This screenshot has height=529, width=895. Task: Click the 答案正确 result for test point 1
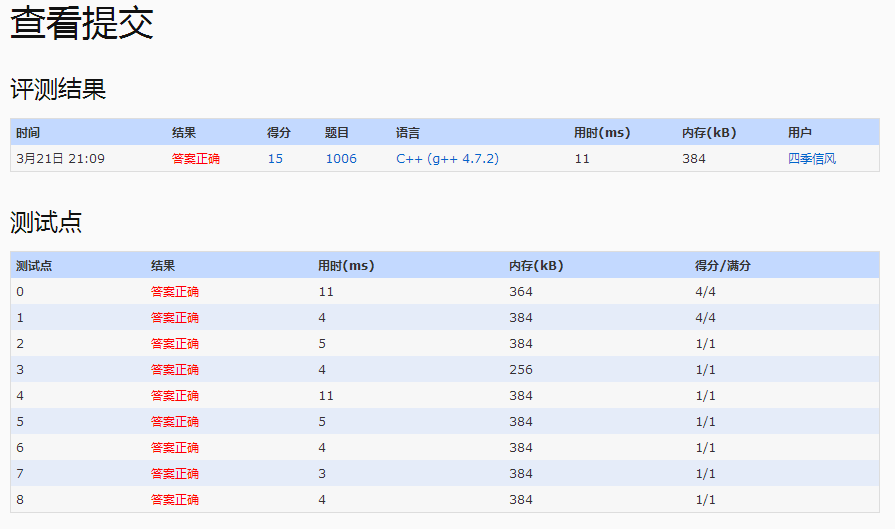pyautogui.click(x=175, y=318)
